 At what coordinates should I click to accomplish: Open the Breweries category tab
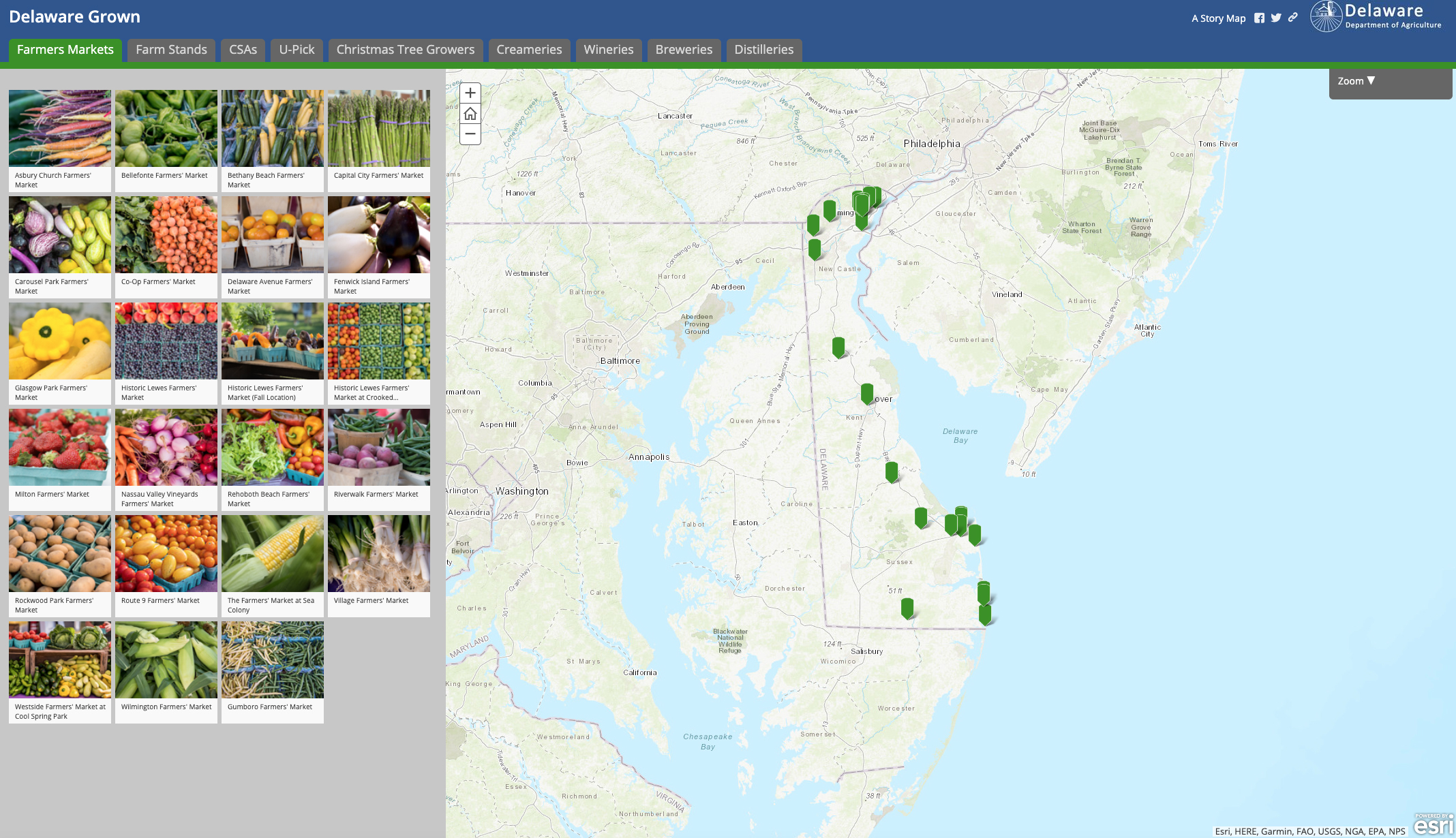coord(684,49)
